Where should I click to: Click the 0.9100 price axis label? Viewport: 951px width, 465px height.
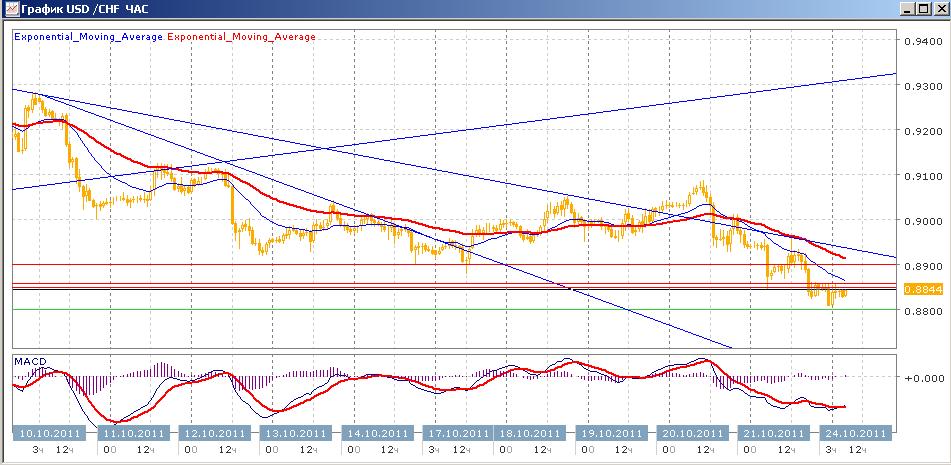pos(923,176)
